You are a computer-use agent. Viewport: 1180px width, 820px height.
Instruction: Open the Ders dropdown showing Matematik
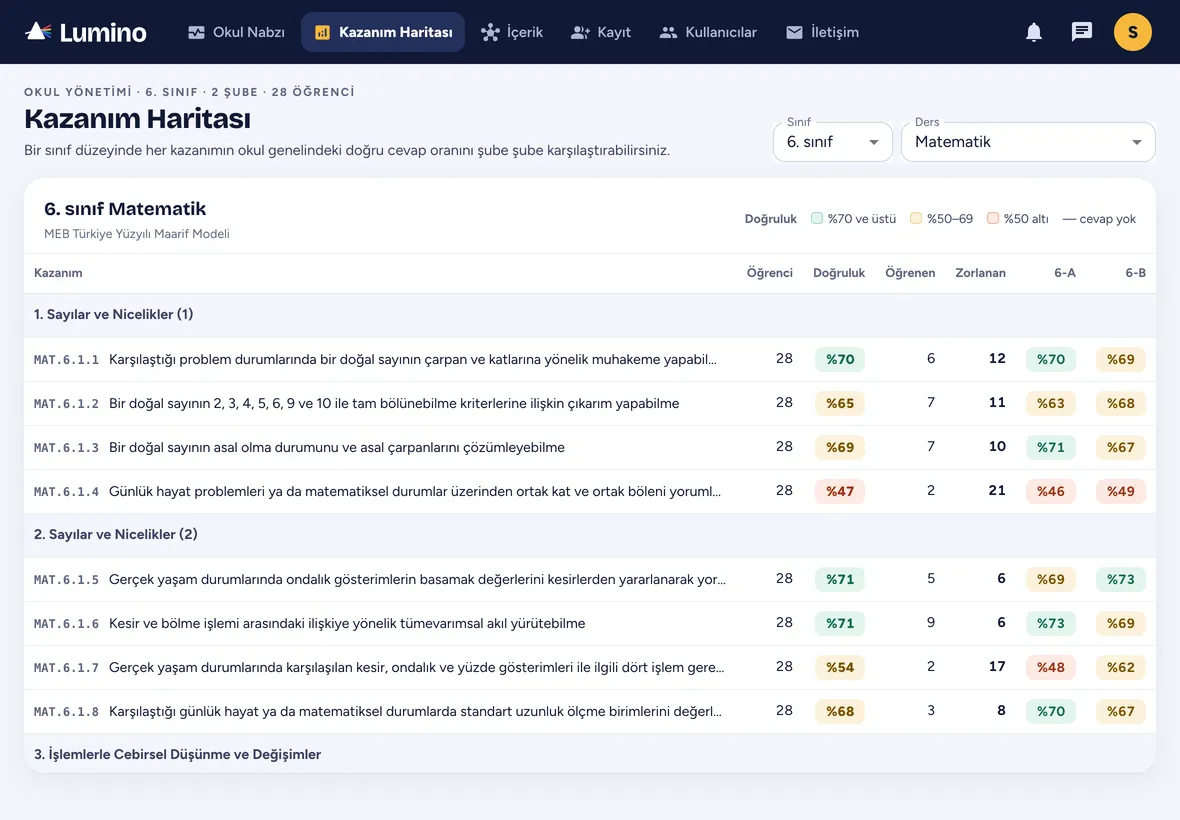[x=1028, y=142]
